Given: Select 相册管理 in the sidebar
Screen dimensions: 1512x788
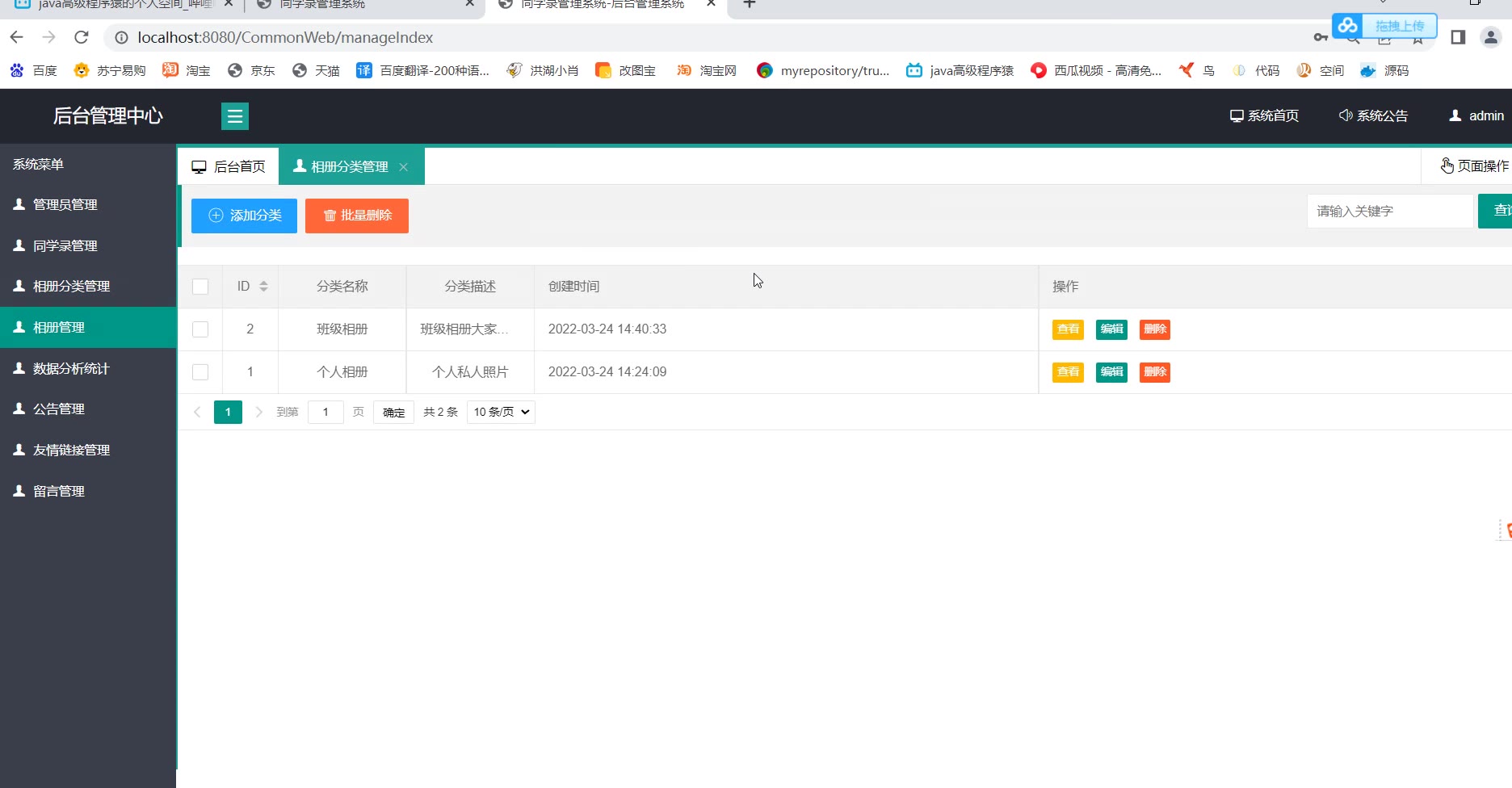Looking at the screenshot, I should coord(88,328).
